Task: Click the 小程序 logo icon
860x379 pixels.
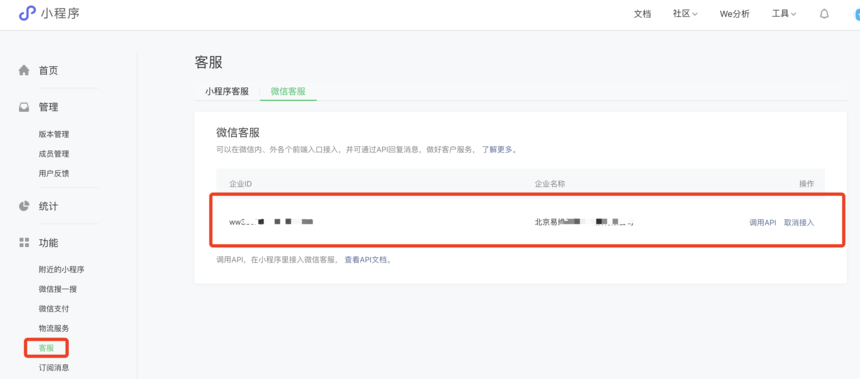Action: point(27,14)
